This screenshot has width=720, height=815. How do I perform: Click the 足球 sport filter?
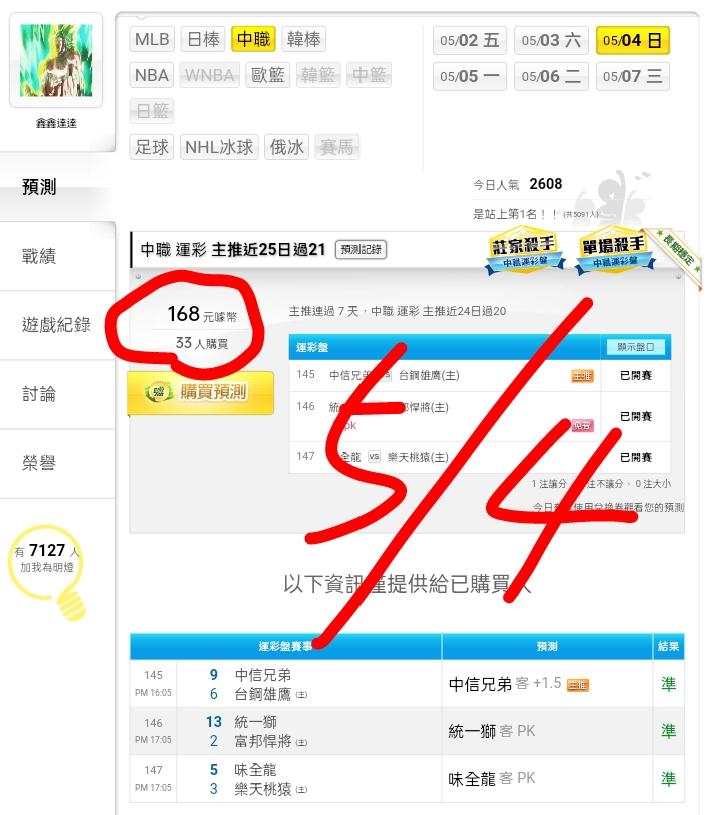click(152, 147)
